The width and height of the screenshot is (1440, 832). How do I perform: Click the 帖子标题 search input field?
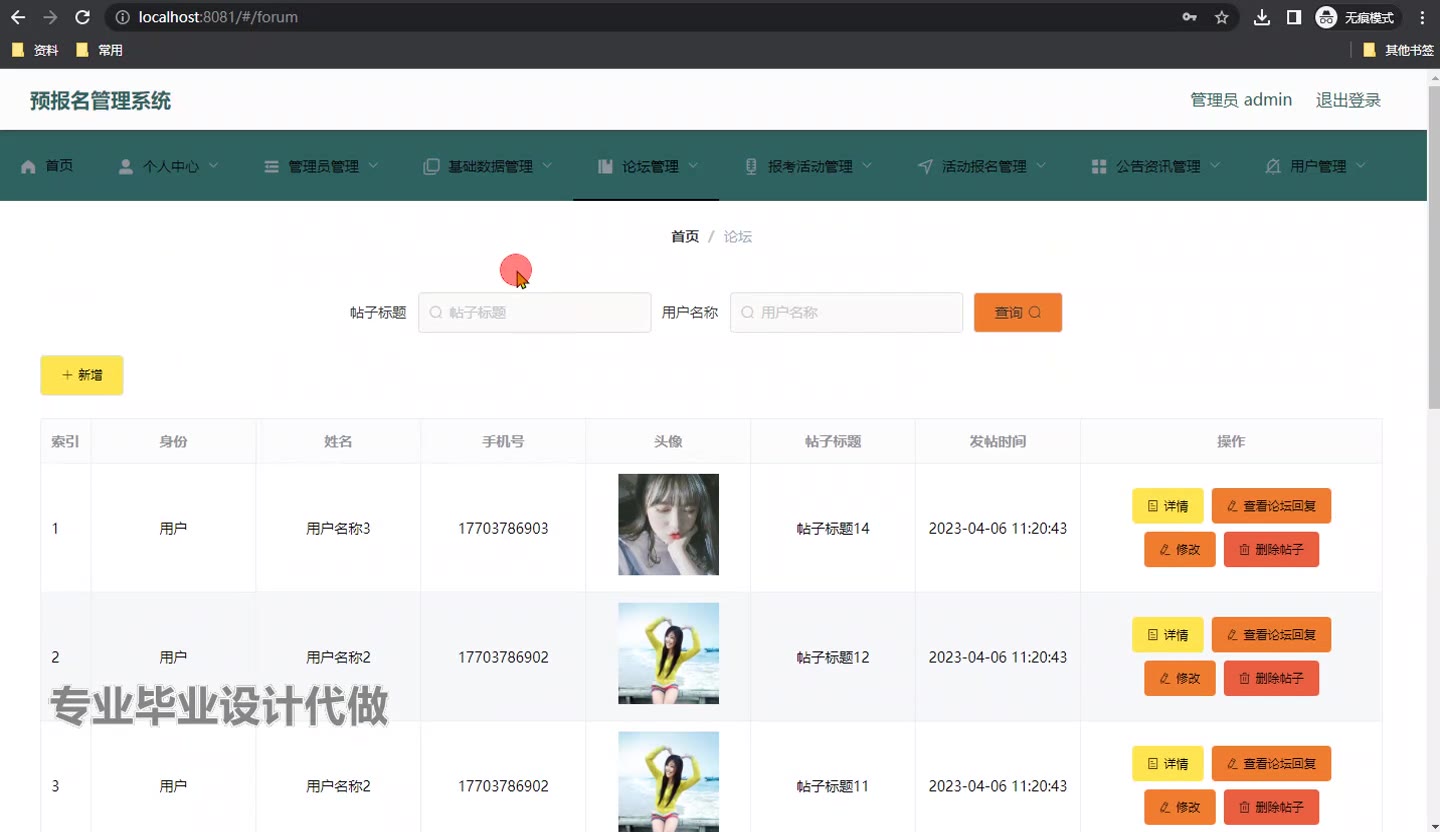click(535, 312)
